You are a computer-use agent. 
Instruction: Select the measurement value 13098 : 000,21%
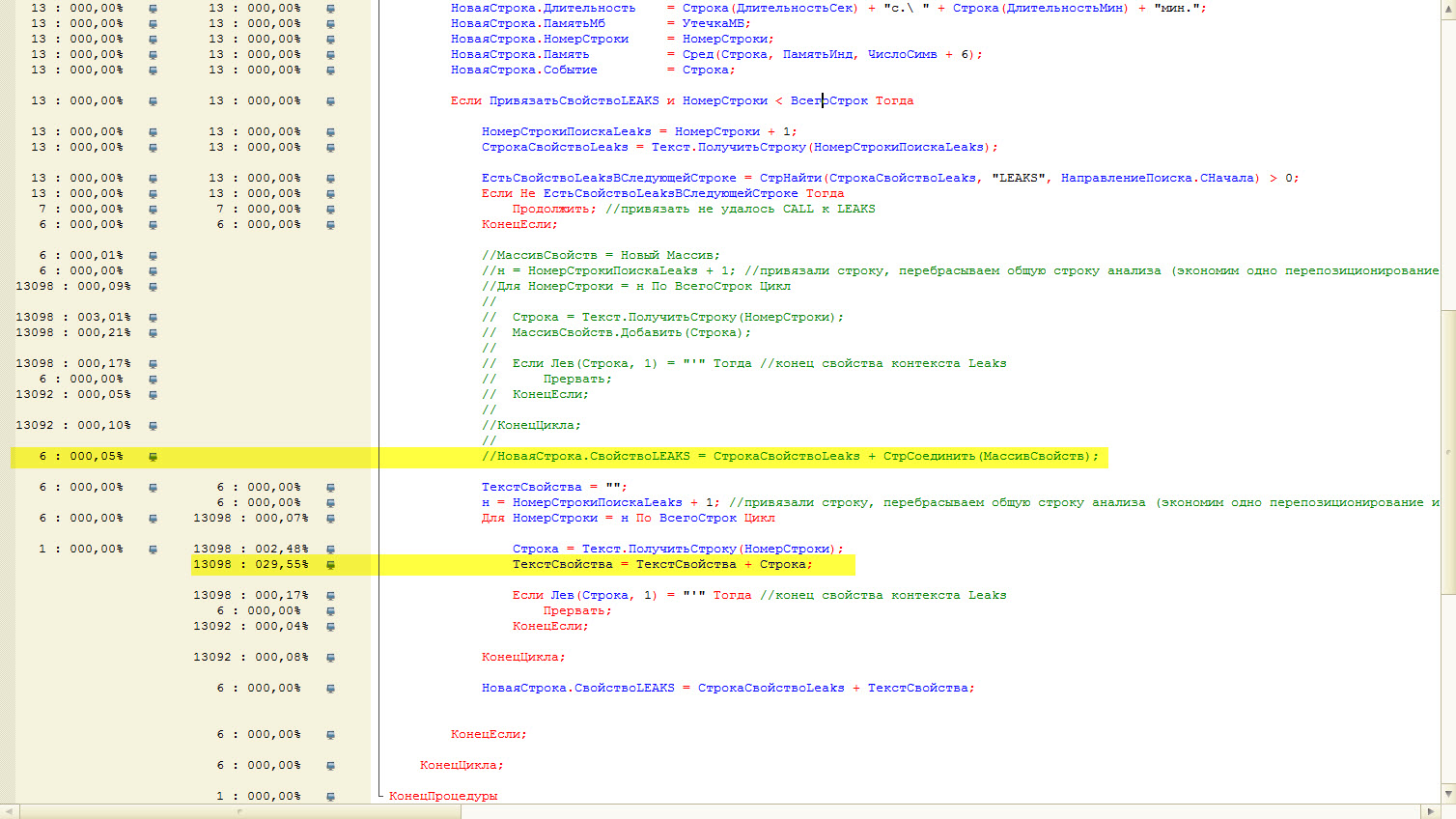[x=73, y=333]
